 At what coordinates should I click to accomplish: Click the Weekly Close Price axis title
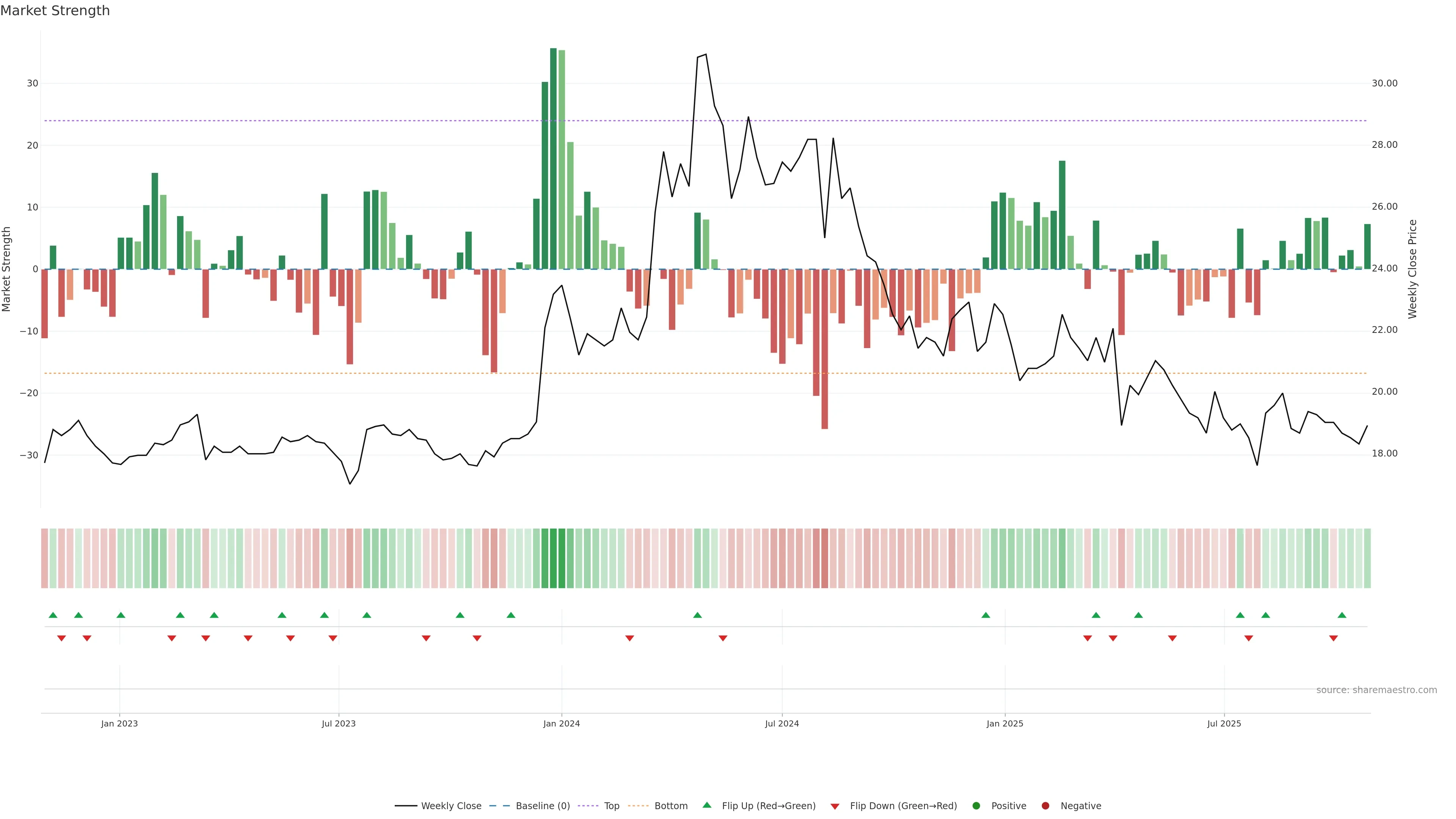1412,269
